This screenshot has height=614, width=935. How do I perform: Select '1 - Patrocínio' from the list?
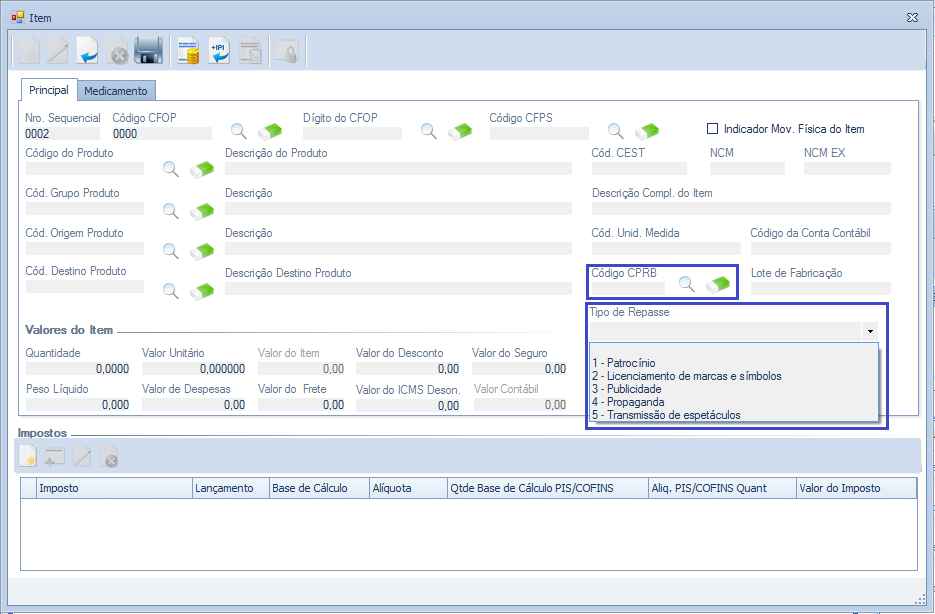click(624, 363)
